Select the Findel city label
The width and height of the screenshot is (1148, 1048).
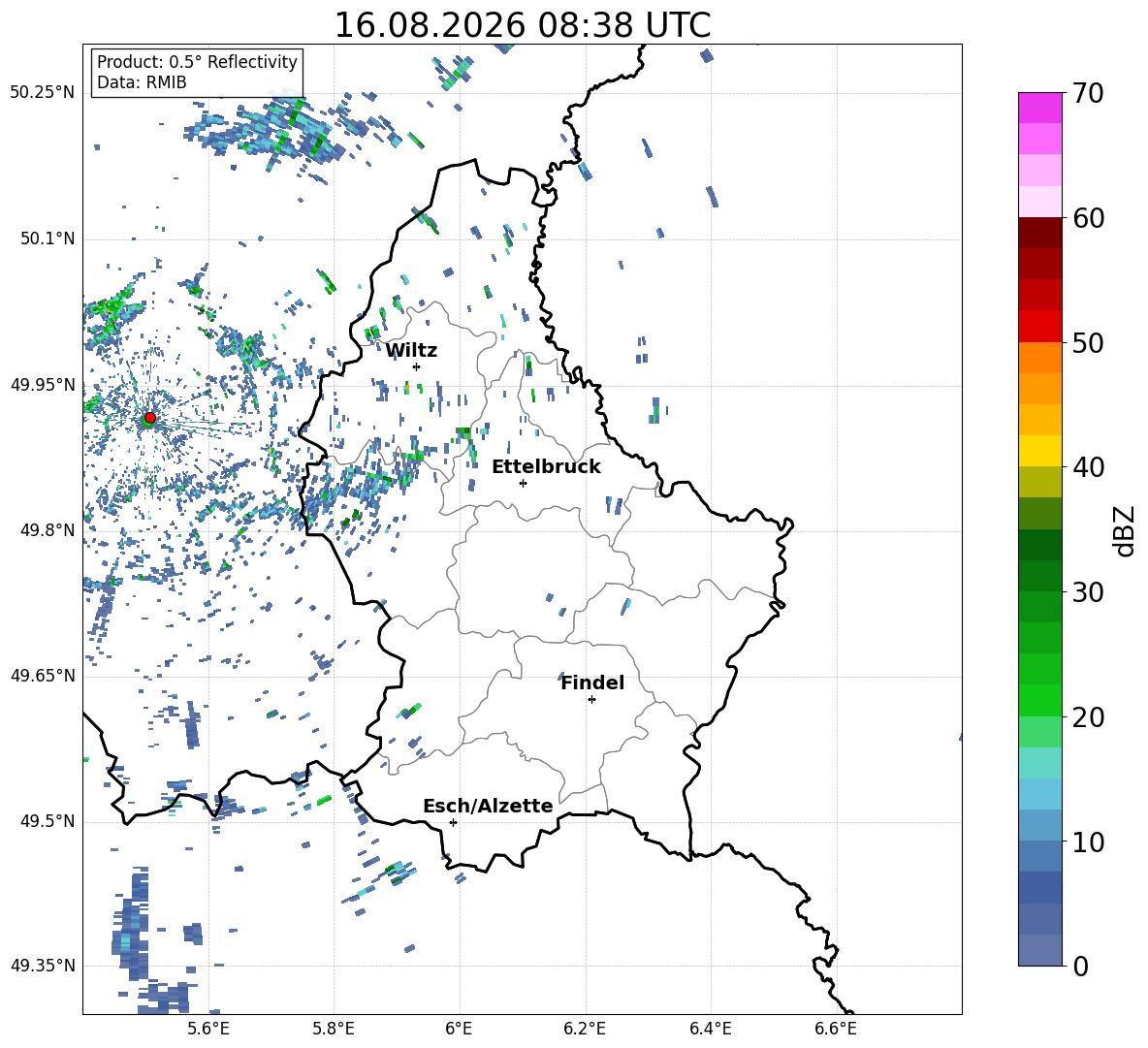[x=592, y=683]
